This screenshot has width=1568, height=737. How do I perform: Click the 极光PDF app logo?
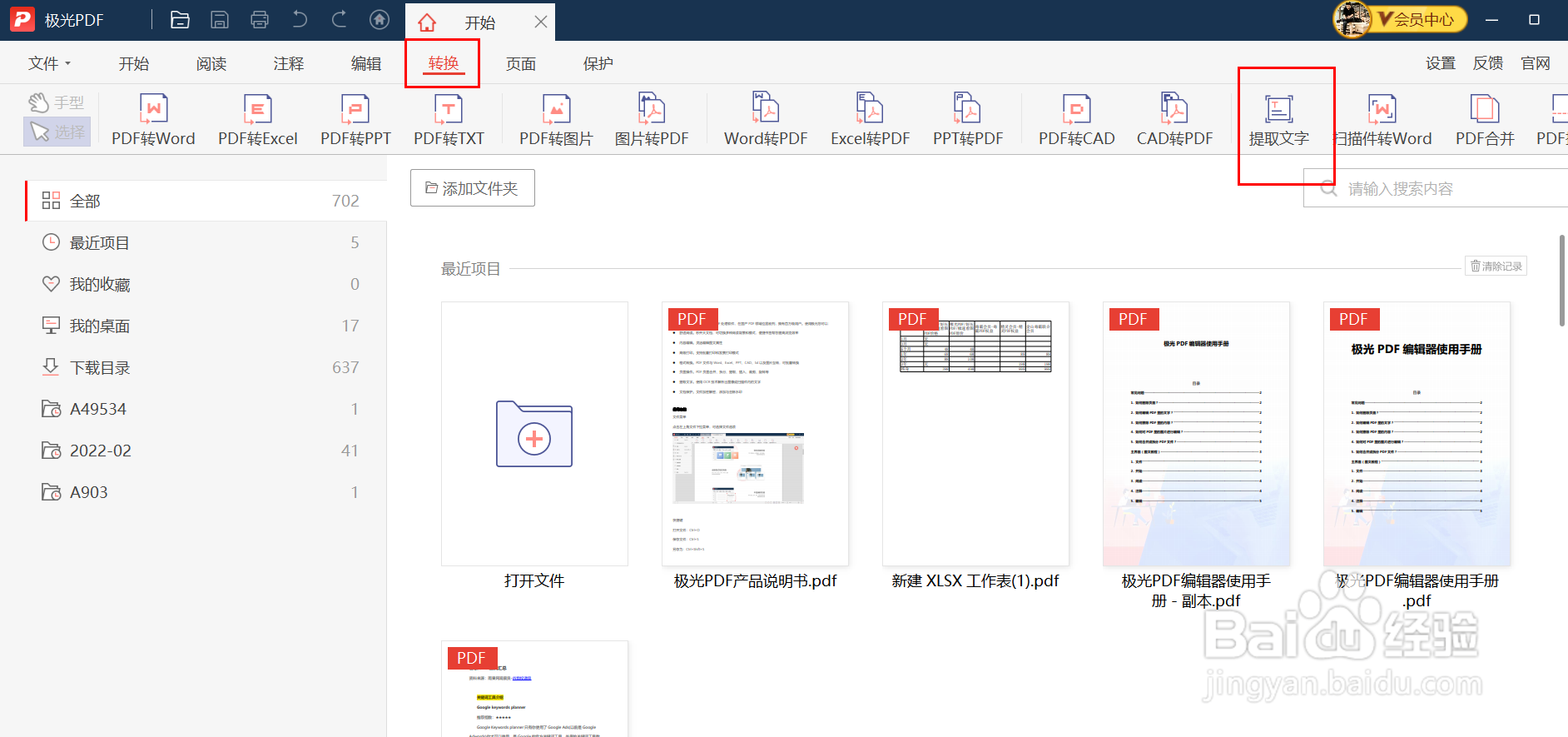[x=22, y=20]
